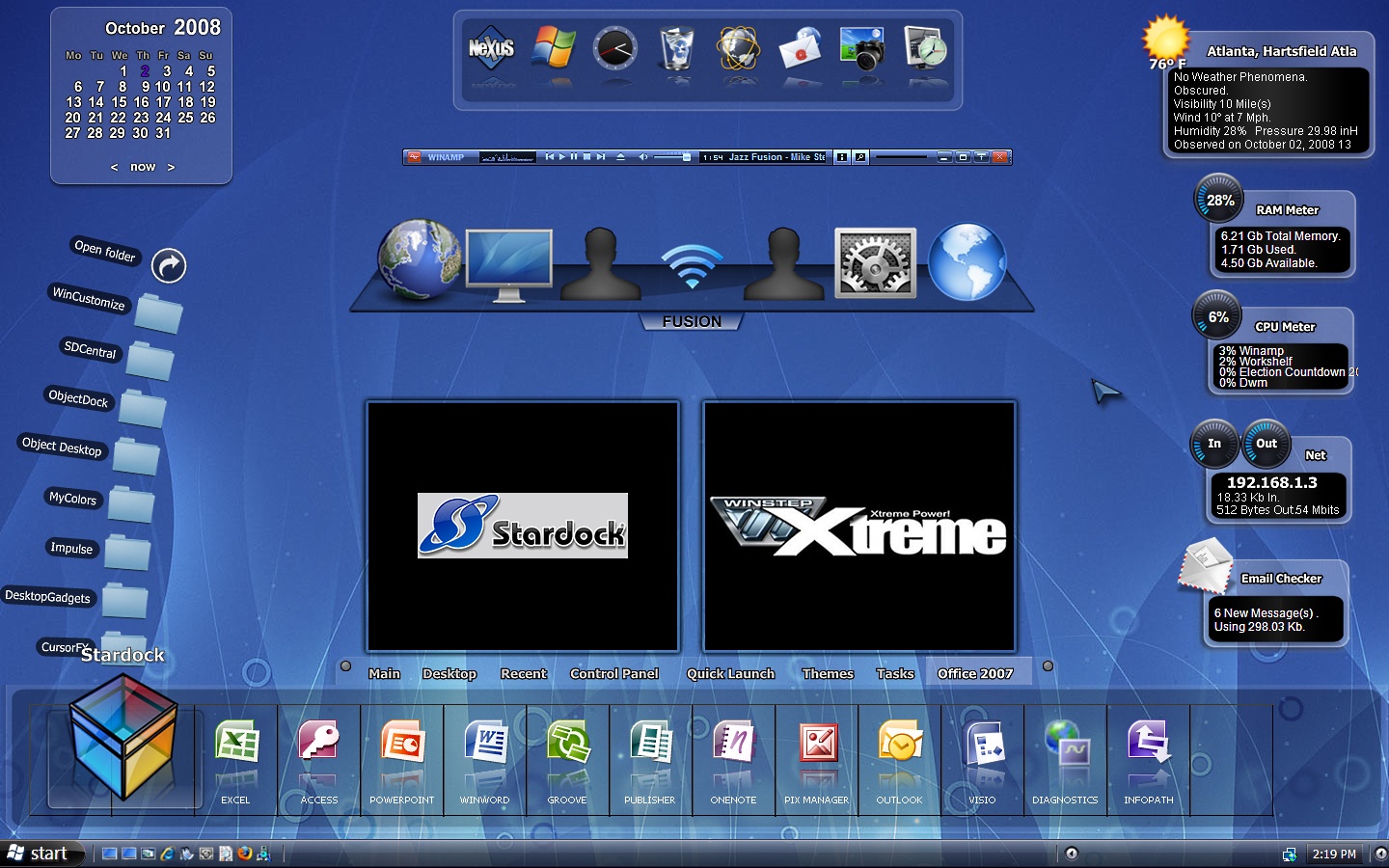Open the DesktopGadgets folder
The image size is (1389, 868).
coord(124,599)
